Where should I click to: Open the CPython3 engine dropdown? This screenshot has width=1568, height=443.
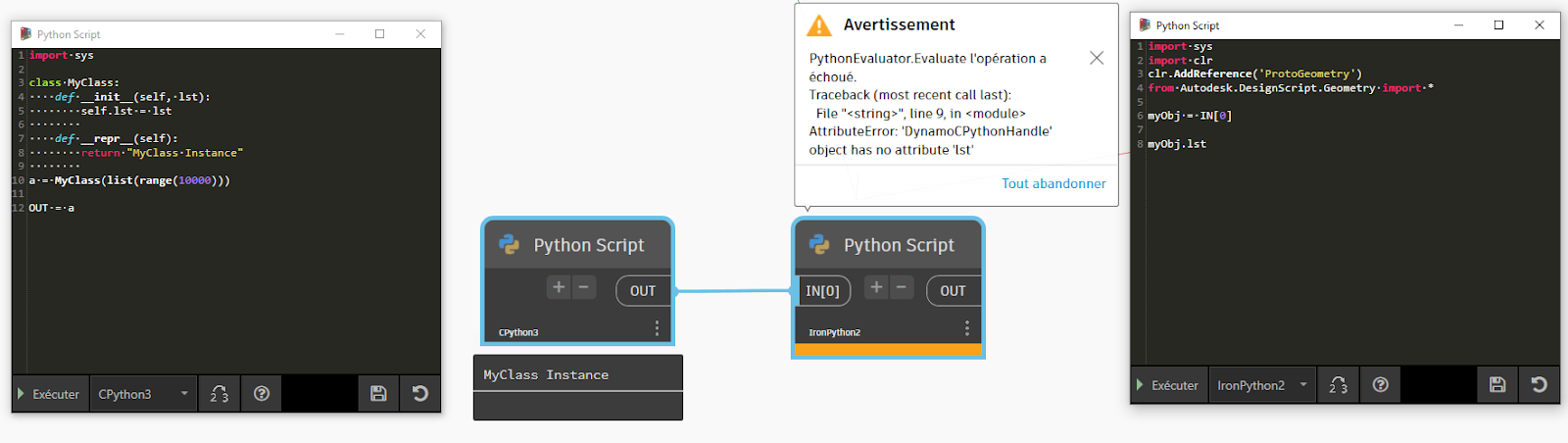tap(143, 394)
